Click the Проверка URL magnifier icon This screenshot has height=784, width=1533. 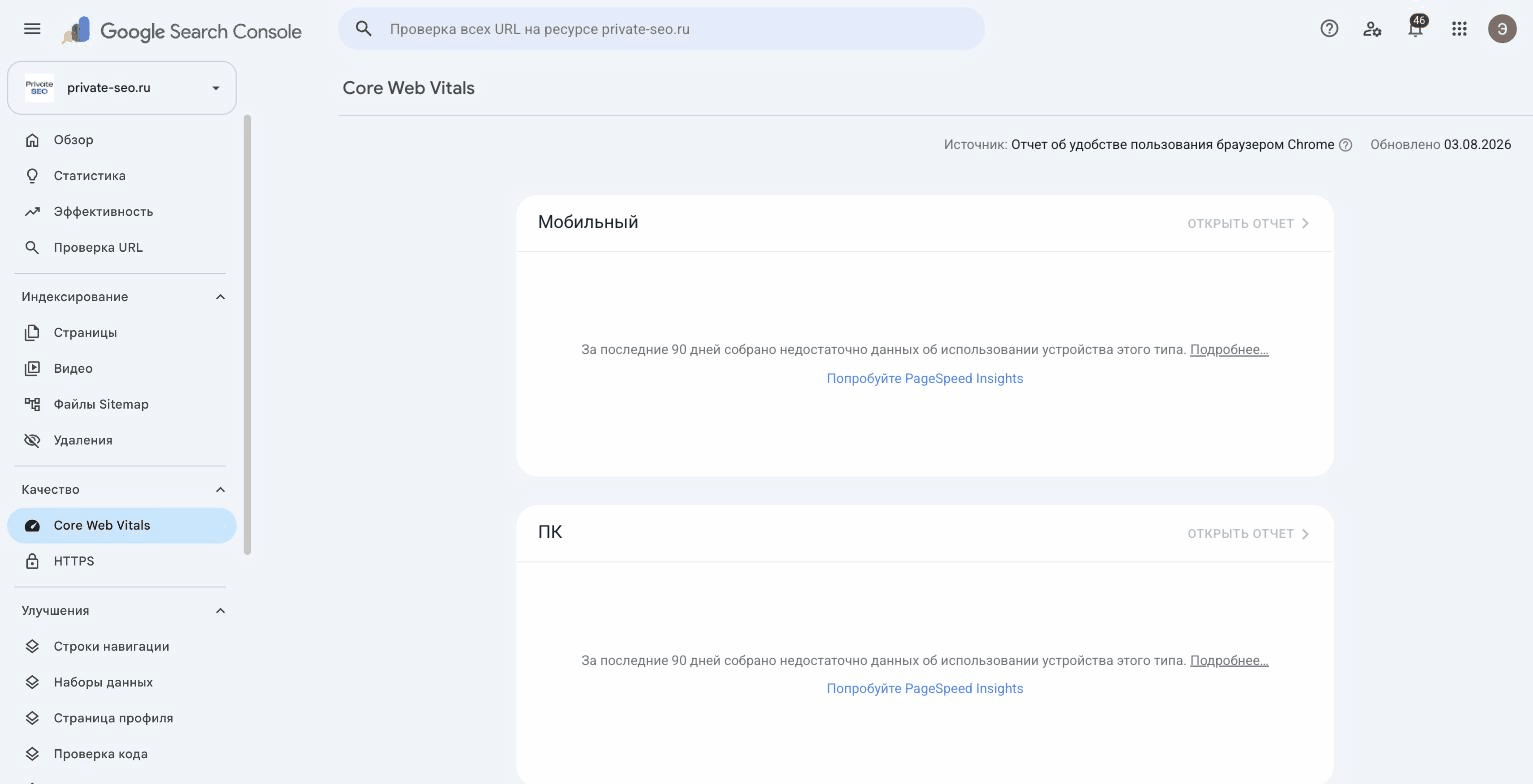[32, 248]
